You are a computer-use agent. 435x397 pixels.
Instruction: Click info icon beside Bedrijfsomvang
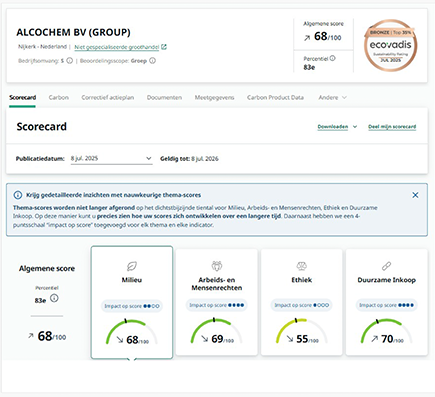click(x=69, y=61)
